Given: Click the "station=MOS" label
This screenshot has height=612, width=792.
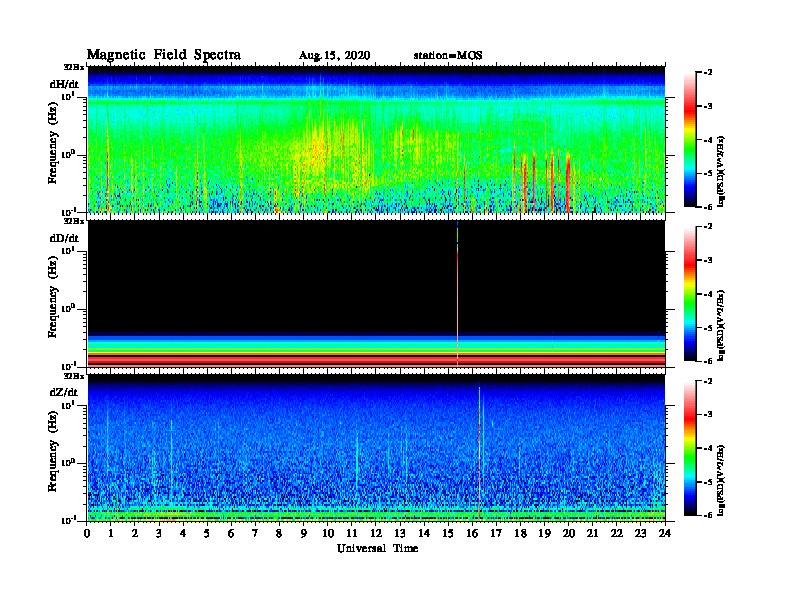Looking at the screenshot, I should point(448,56).
